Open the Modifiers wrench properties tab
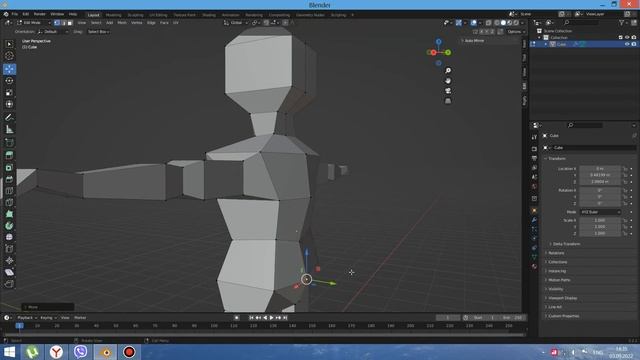This screenshot has width=640, height=360. pos(534,220)
